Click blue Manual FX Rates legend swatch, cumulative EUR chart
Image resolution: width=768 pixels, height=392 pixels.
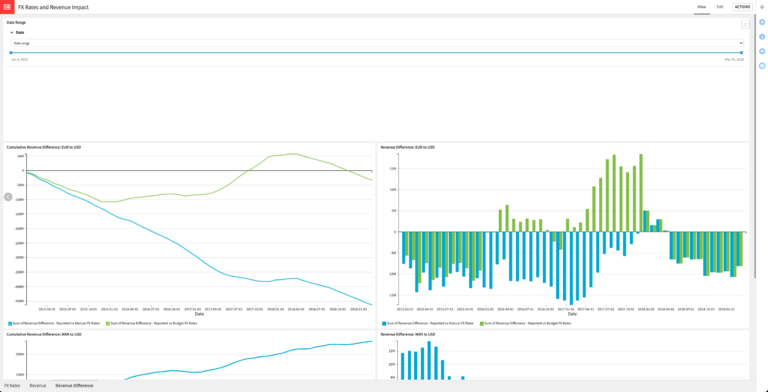tap(10, 323)
